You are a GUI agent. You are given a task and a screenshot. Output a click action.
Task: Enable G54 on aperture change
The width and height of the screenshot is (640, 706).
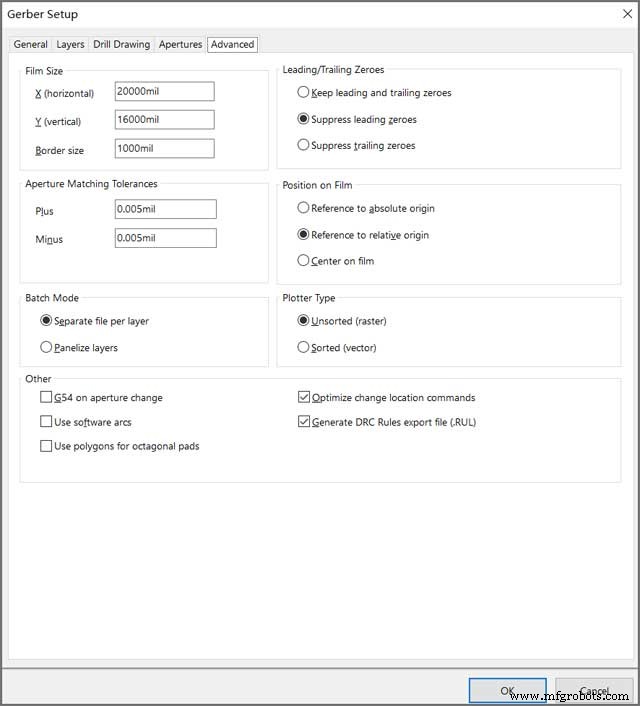pos(46,398)
